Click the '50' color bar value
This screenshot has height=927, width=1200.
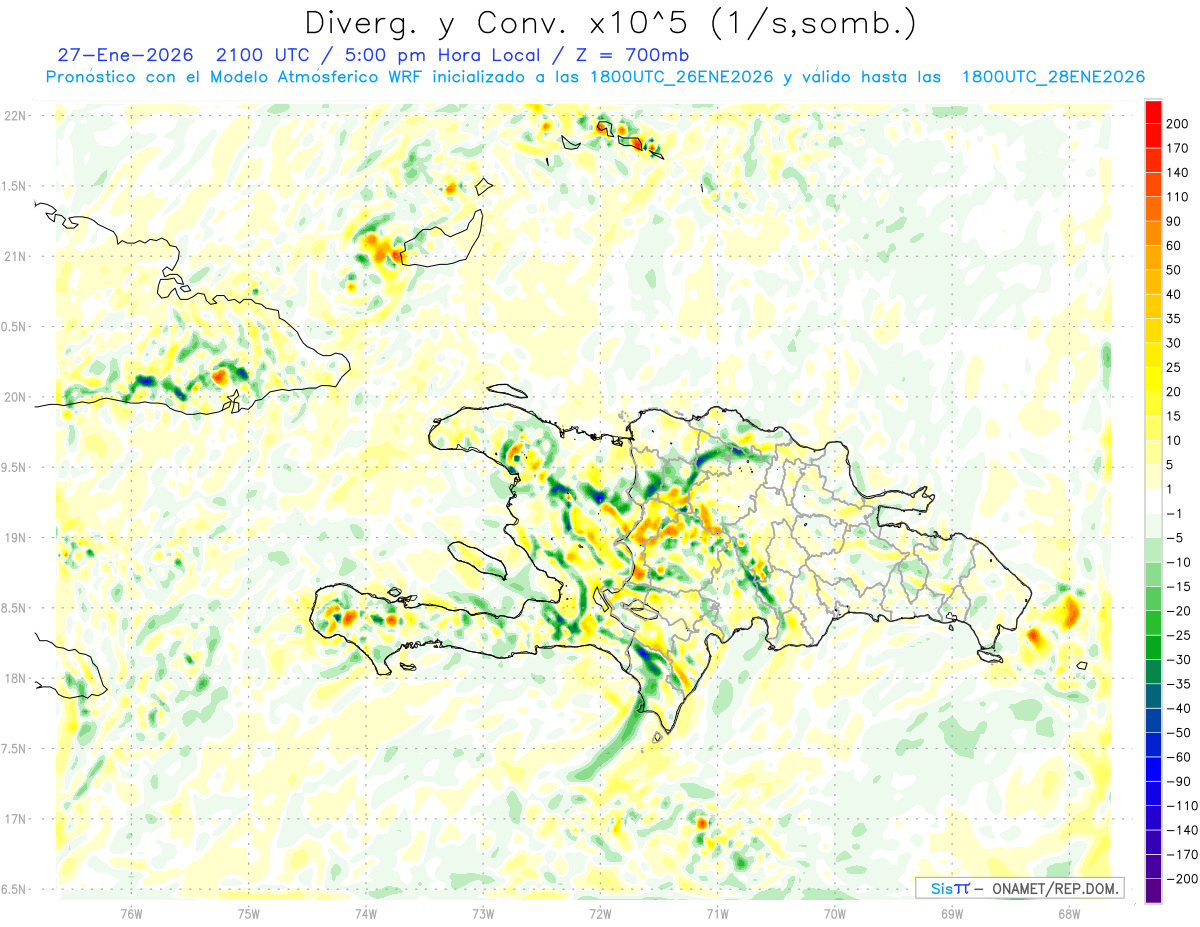click(1175, 270)
